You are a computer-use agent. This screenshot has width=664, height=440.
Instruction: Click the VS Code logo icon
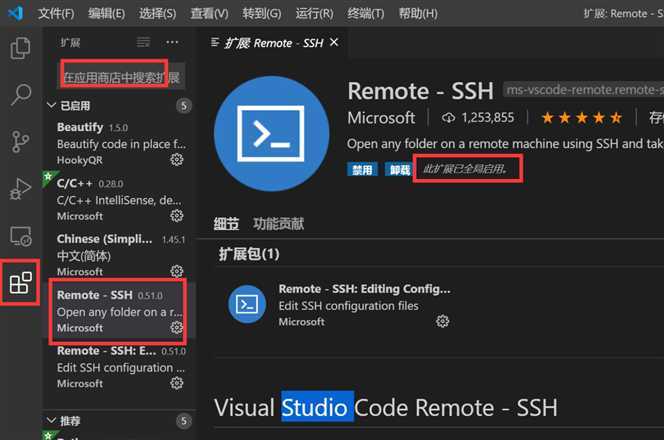point(16,13)
